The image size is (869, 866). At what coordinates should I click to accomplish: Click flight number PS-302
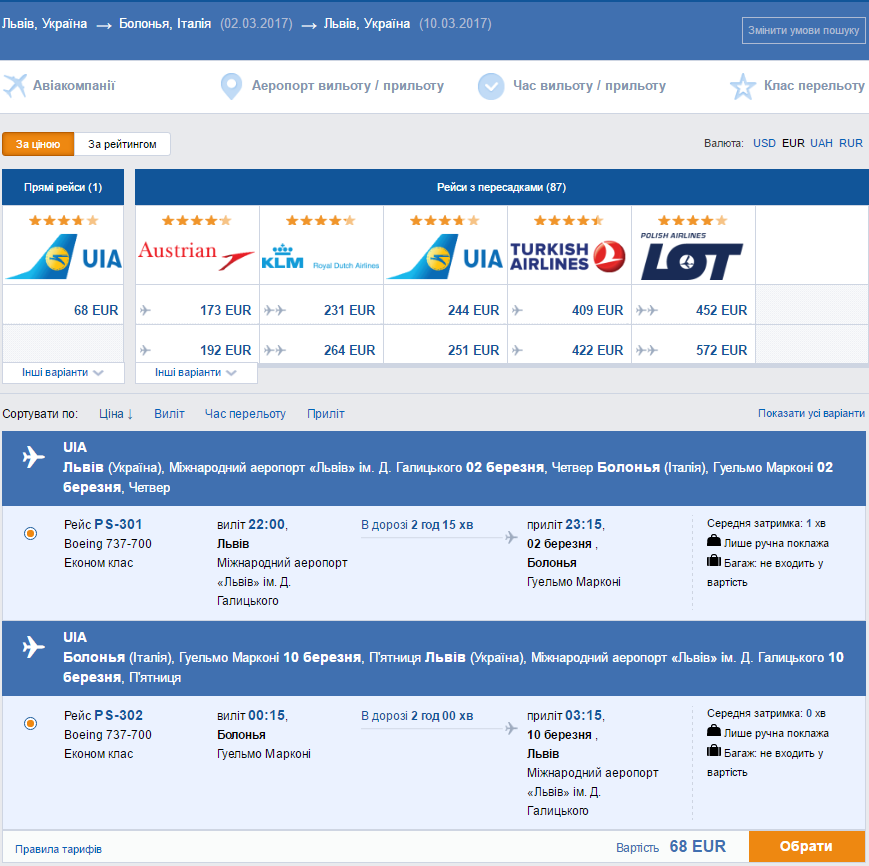(x=118, y=715)
